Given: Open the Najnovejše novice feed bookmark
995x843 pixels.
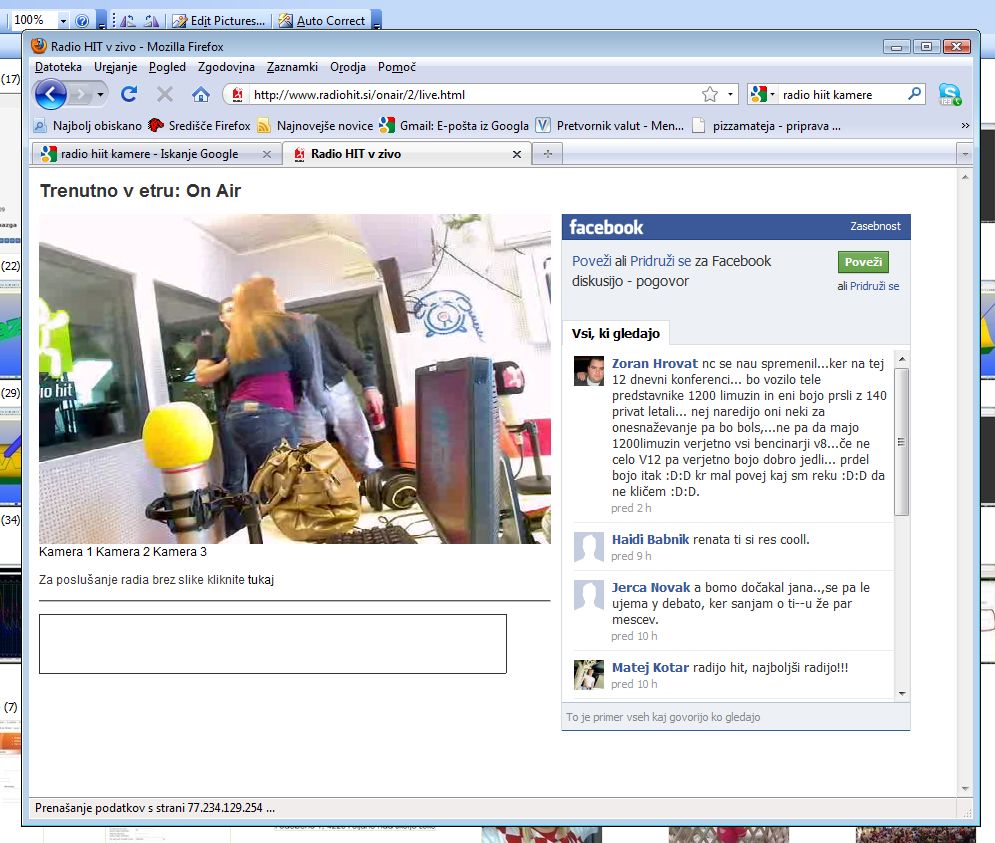Looking at the screenshot, I should (x=315, y=126).
